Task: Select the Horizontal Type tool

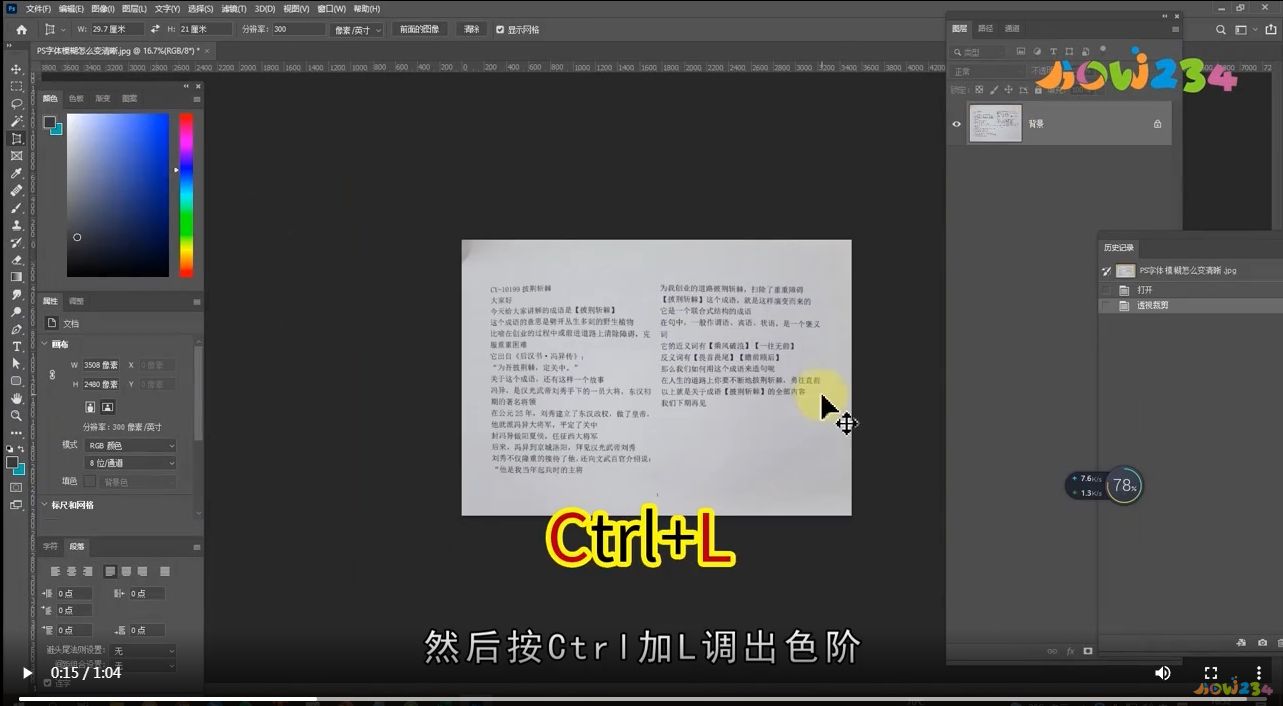Action: [x=16, y=346]
